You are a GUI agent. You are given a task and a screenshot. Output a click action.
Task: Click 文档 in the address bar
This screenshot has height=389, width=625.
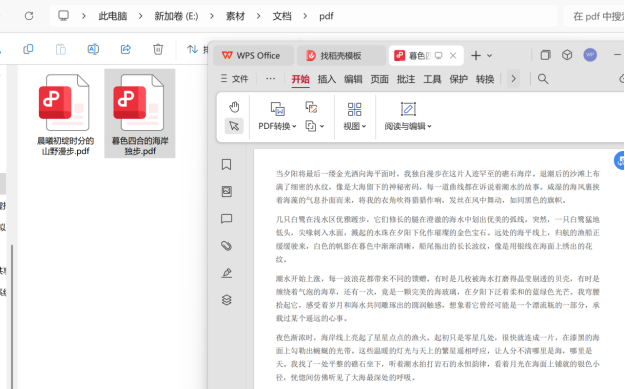(x=282, y=16)
